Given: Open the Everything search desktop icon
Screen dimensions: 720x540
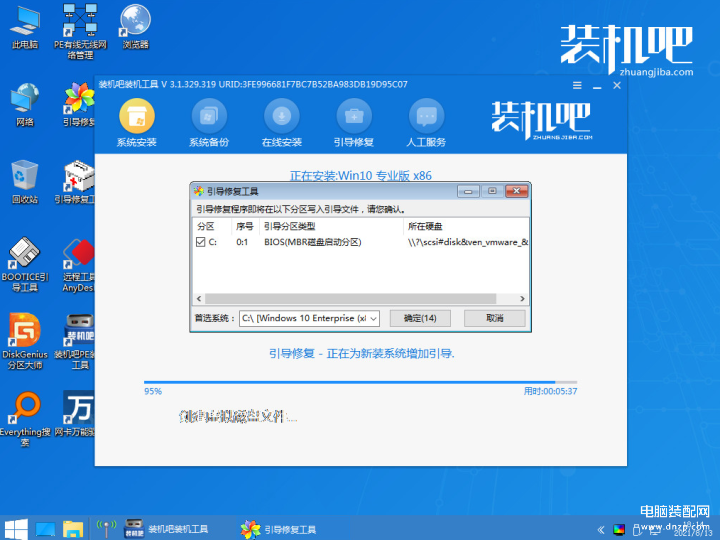Looking at the screenshot, I should (x=25, y=418).
